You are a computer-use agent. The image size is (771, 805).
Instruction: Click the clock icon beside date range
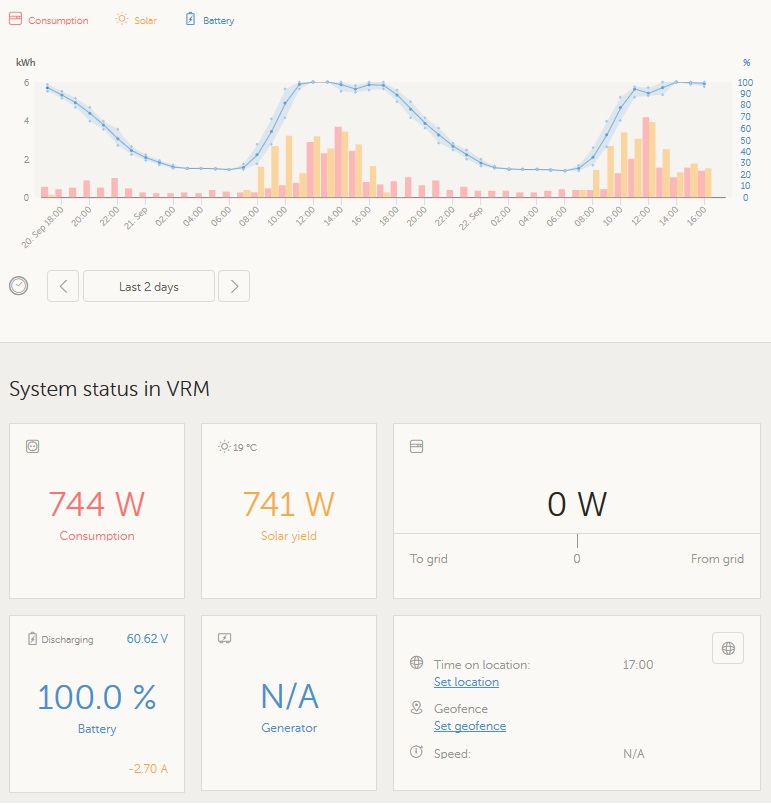point(18,286)
